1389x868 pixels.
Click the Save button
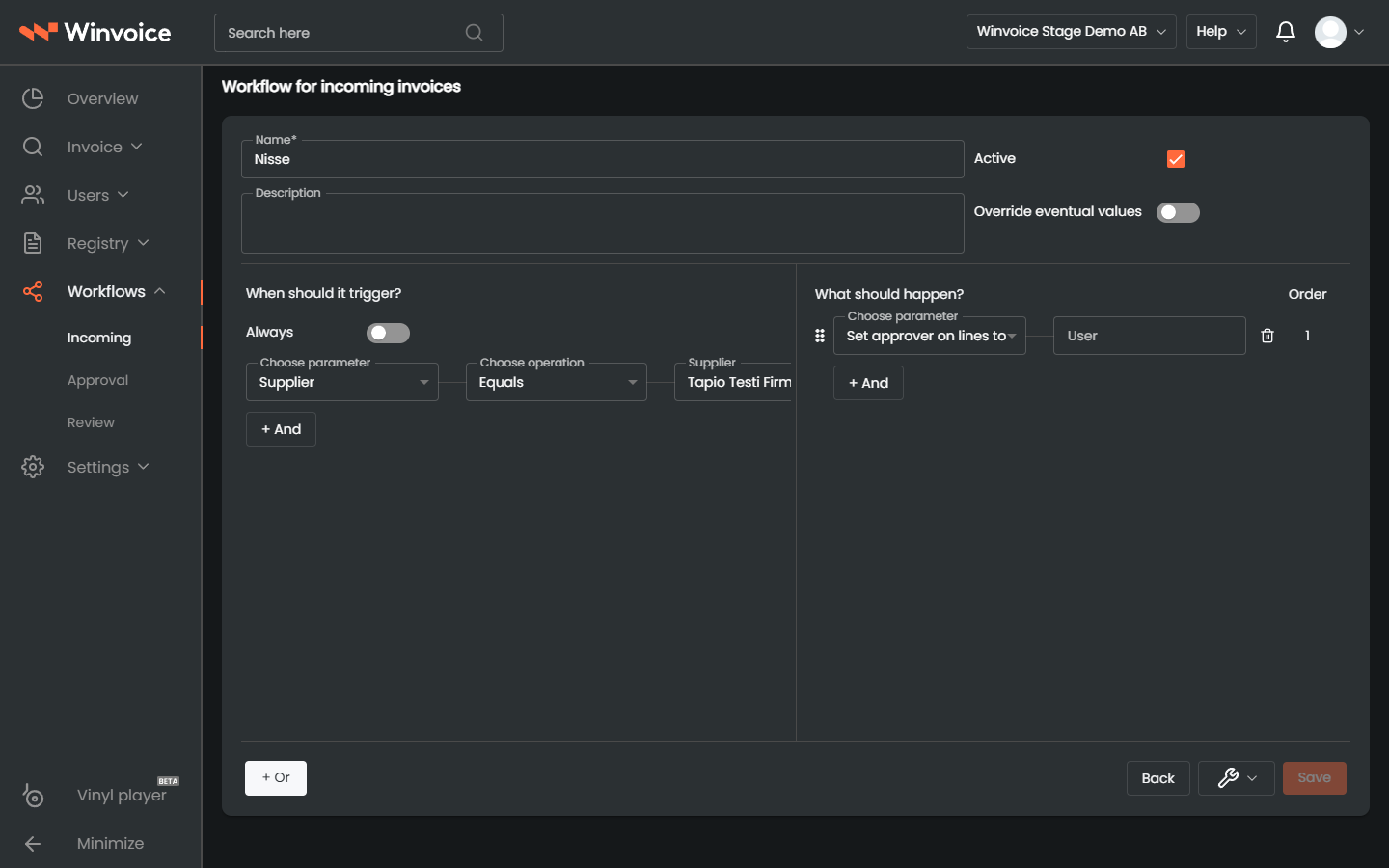coord(1315,778)
